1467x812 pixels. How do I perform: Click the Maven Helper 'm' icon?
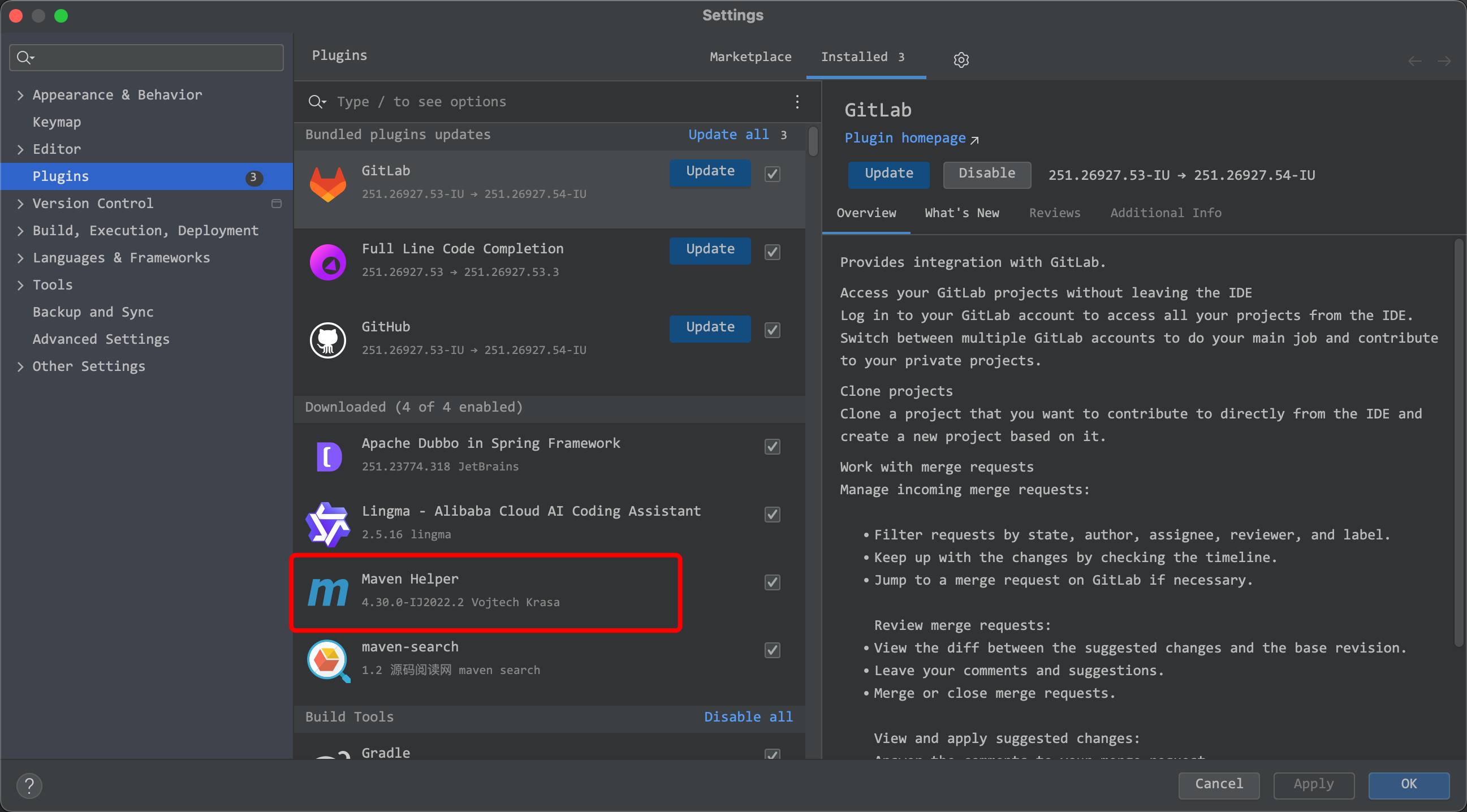327,591
